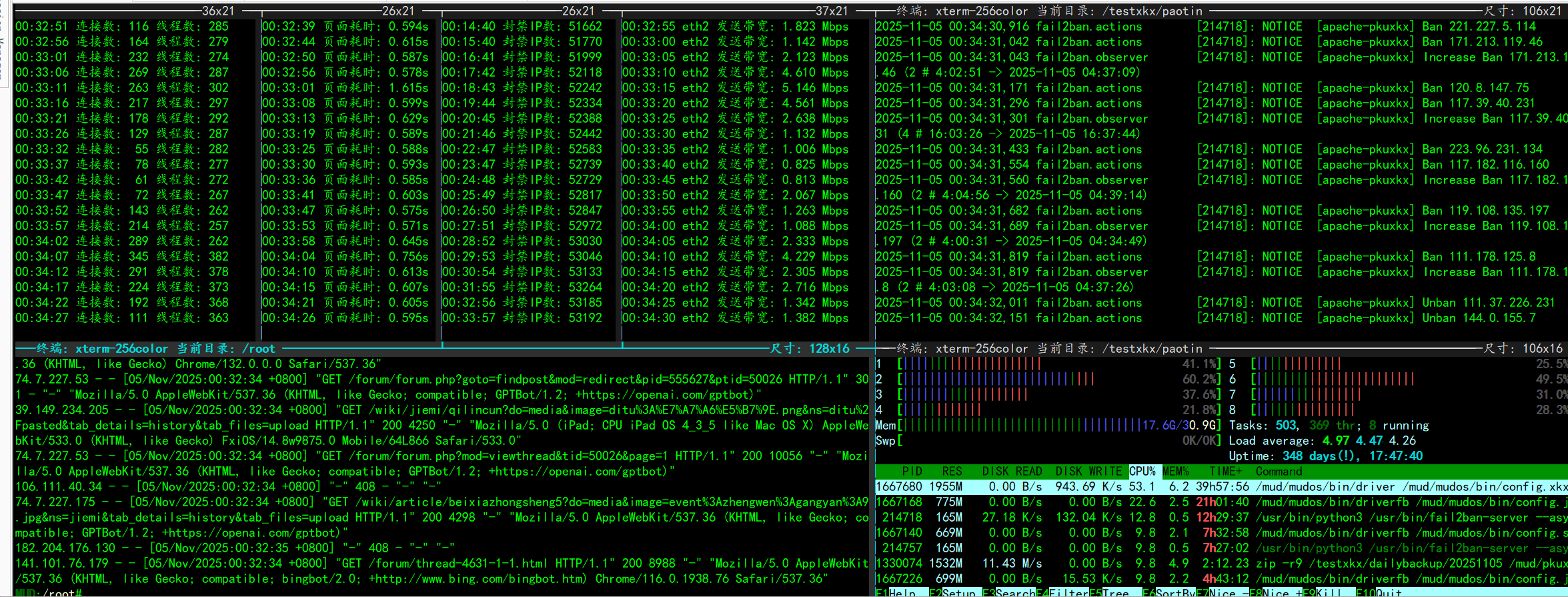Click the Mem usage meter bar
The height and width of the screenshot is (597, 1568).
click(x=1047, y=426)
